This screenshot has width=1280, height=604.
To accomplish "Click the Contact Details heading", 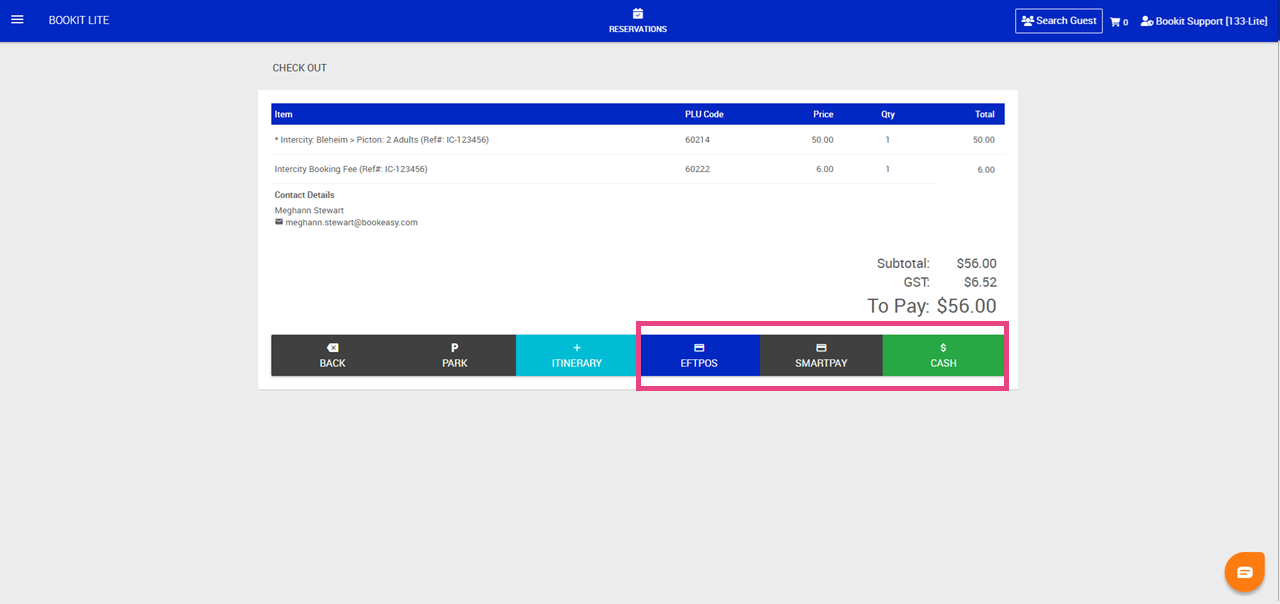I will 305,195.
